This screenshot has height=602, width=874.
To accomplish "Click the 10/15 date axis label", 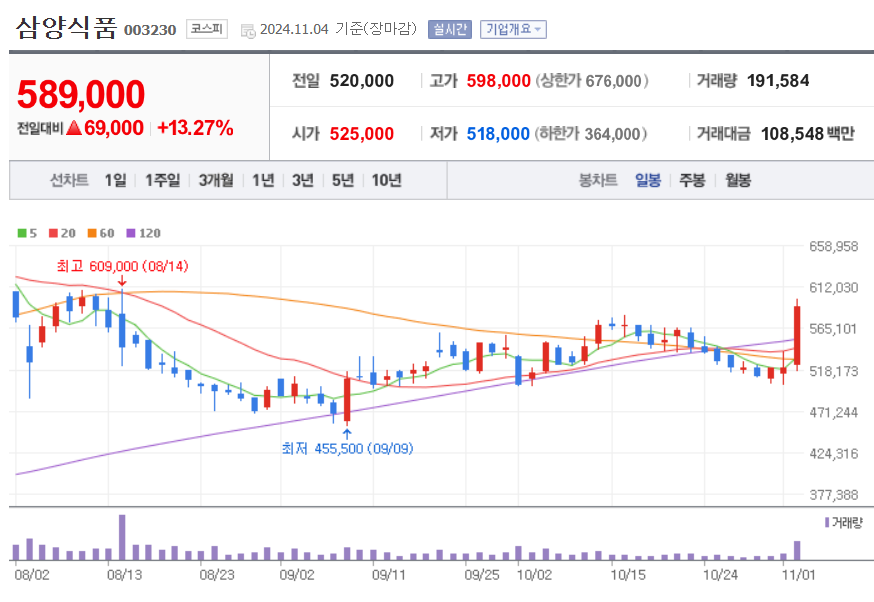I will (628, 575).
